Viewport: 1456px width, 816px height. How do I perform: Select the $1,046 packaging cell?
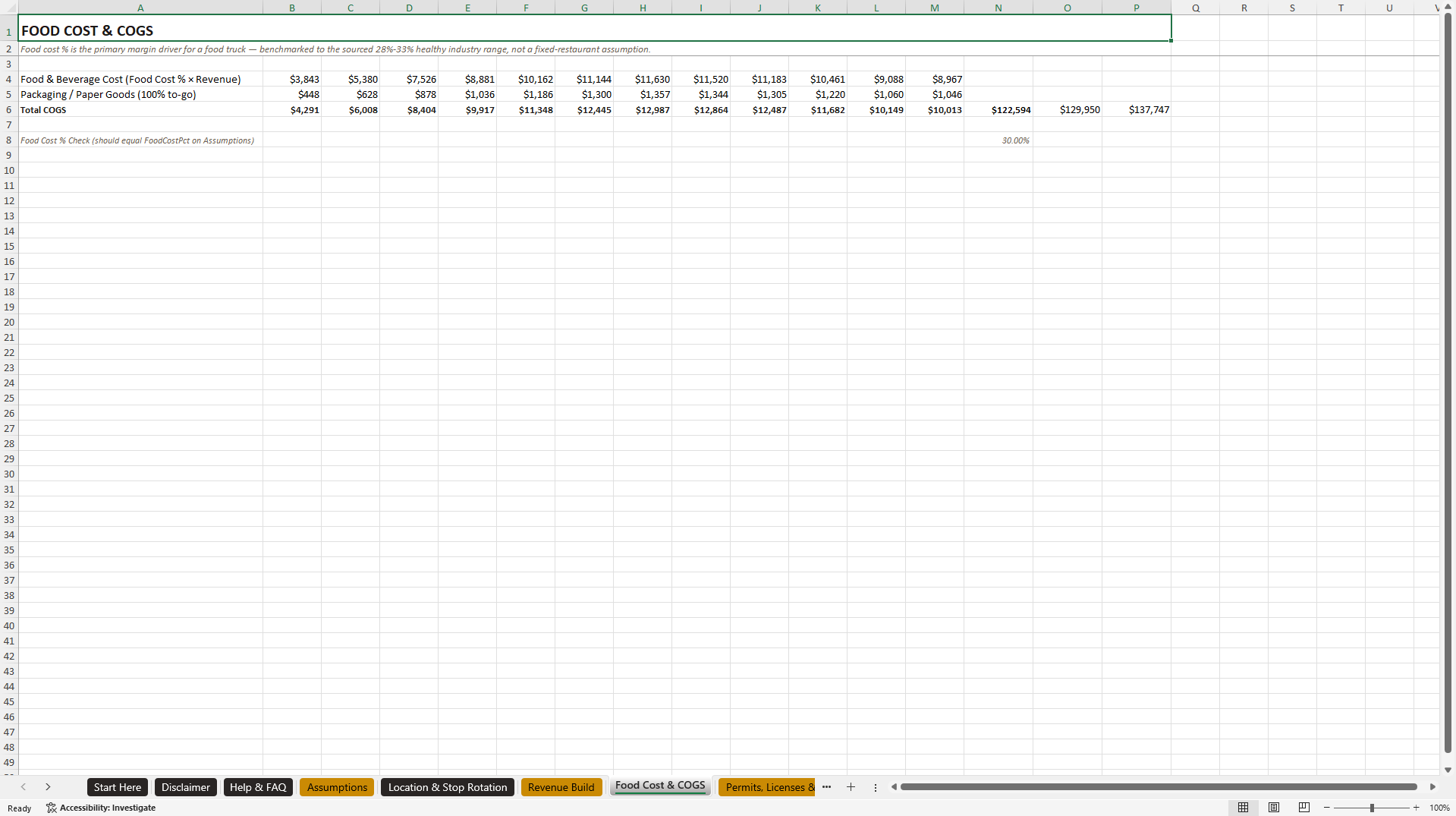(x=935, y=94)
